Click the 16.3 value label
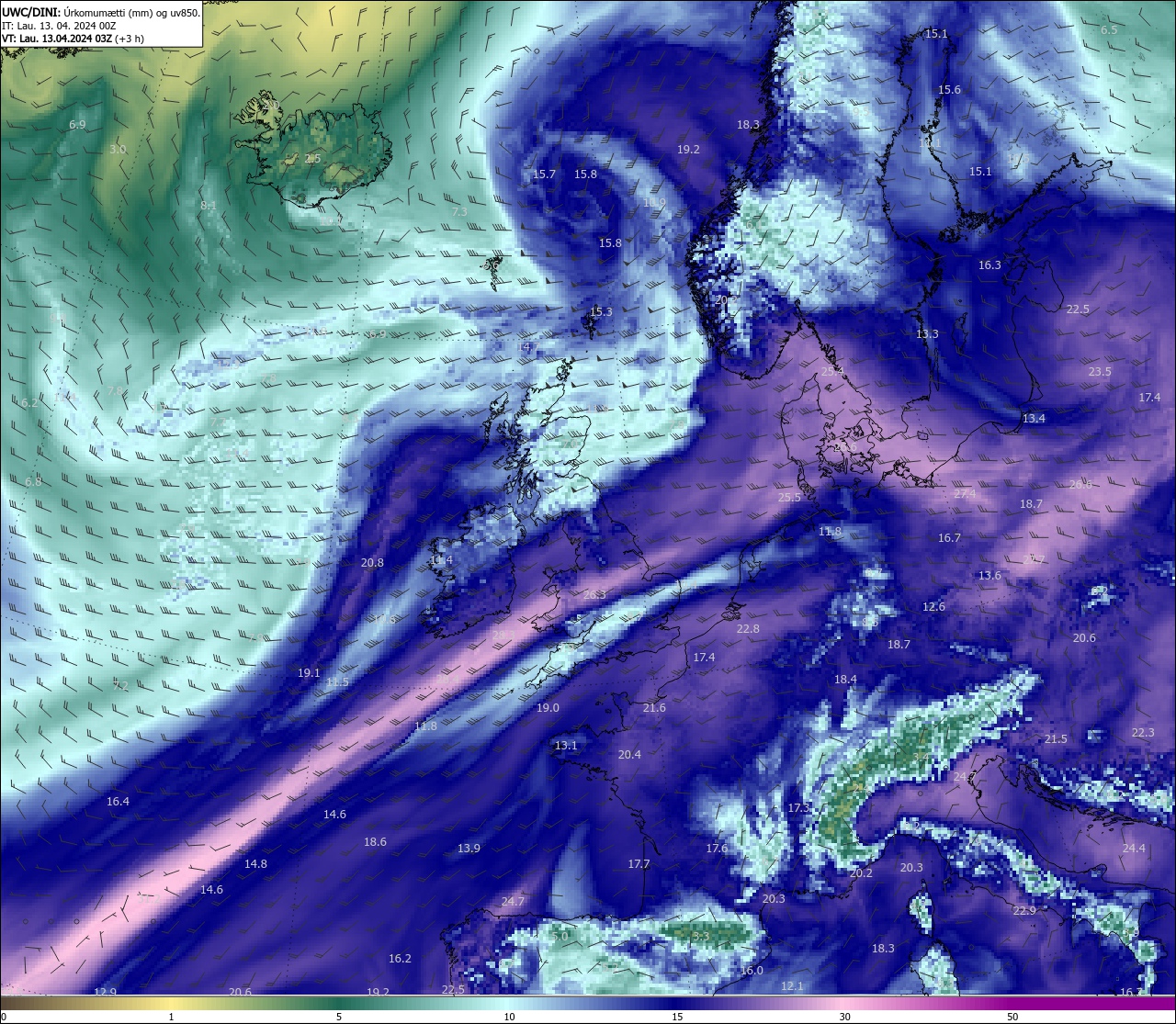Image resolution: width=1176 pixels, height=1024 pixels. pyautogui.click(x=989, y=265)
